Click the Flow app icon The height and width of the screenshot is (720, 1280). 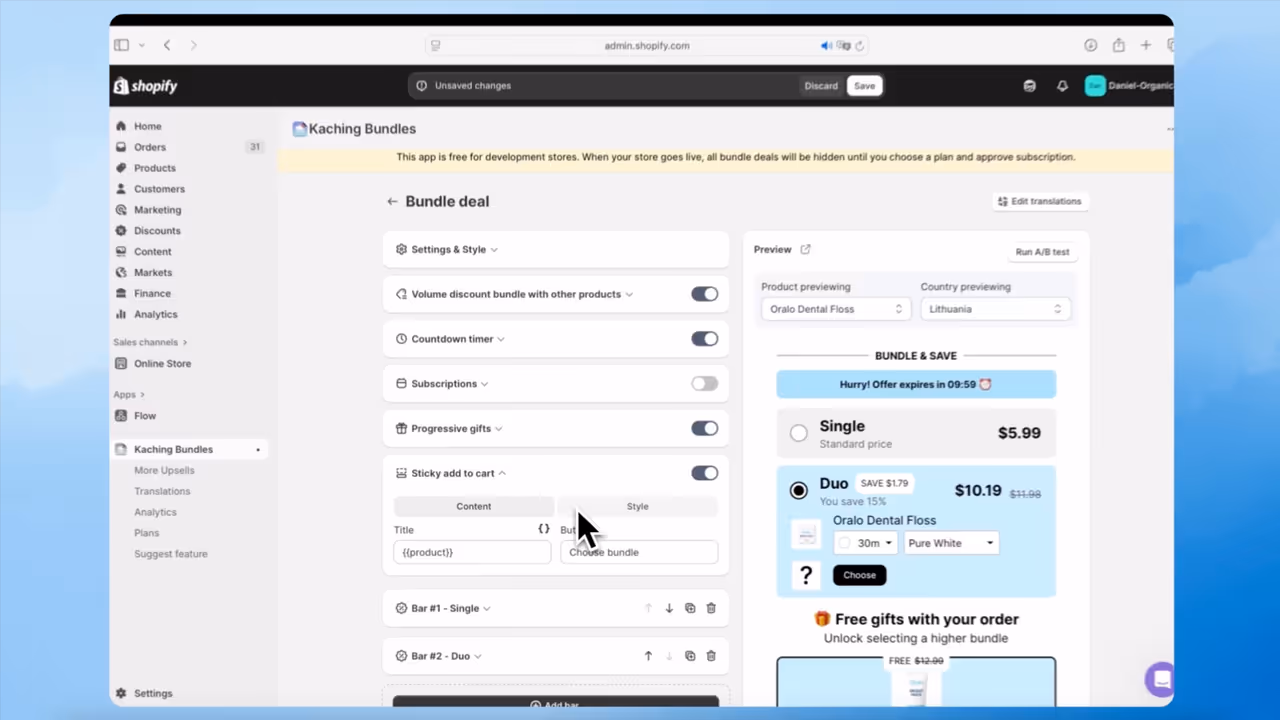(x=121, y=416)
